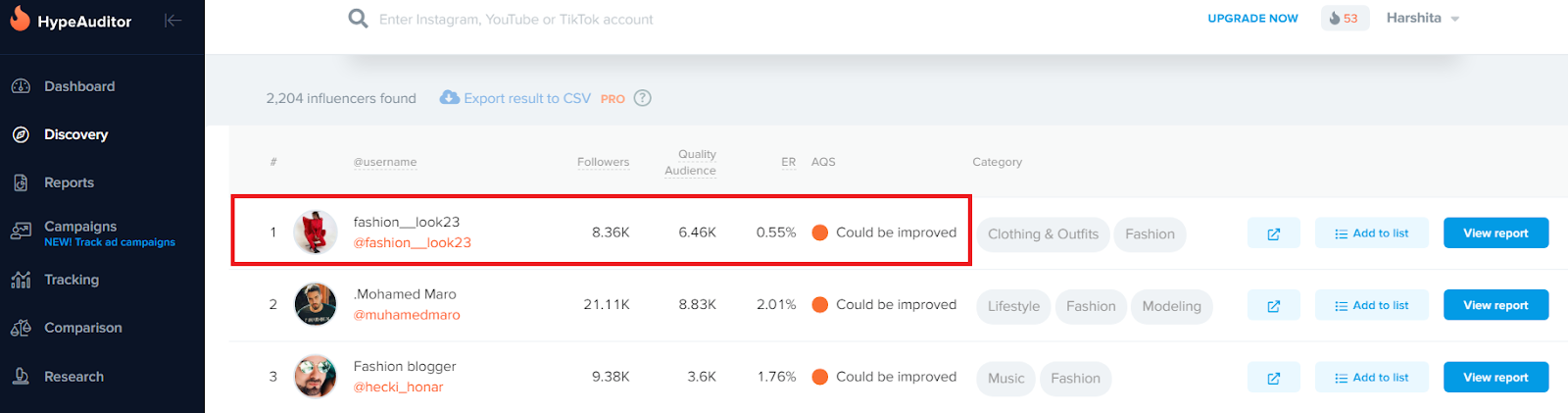Image resolution: width=1568 pixels, height=413 pixels.
Task: Open the Dashboard menu item
Action: point(78,86)
